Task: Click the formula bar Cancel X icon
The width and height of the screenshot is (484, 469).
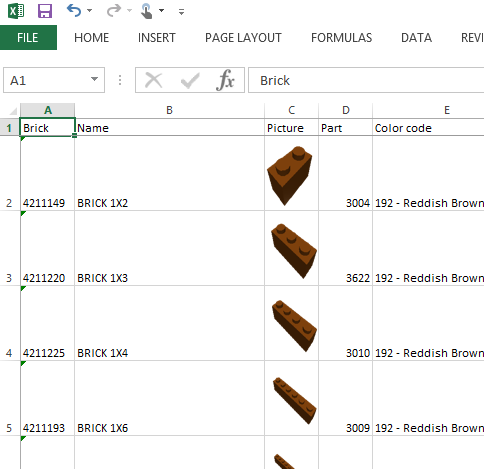Action: tap(154, 80)
